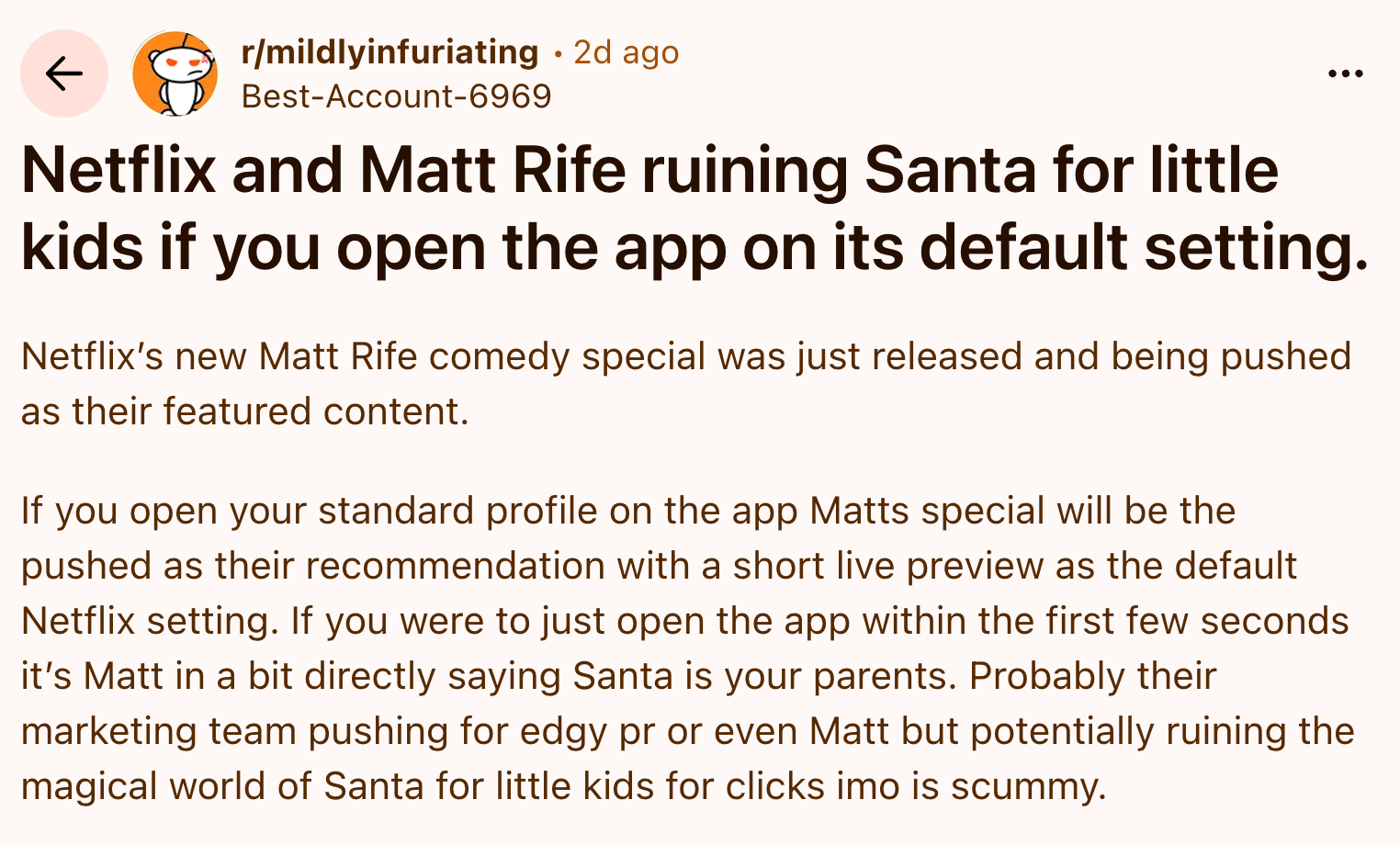Click "default setting." in the post title

tap(1144, 247)
